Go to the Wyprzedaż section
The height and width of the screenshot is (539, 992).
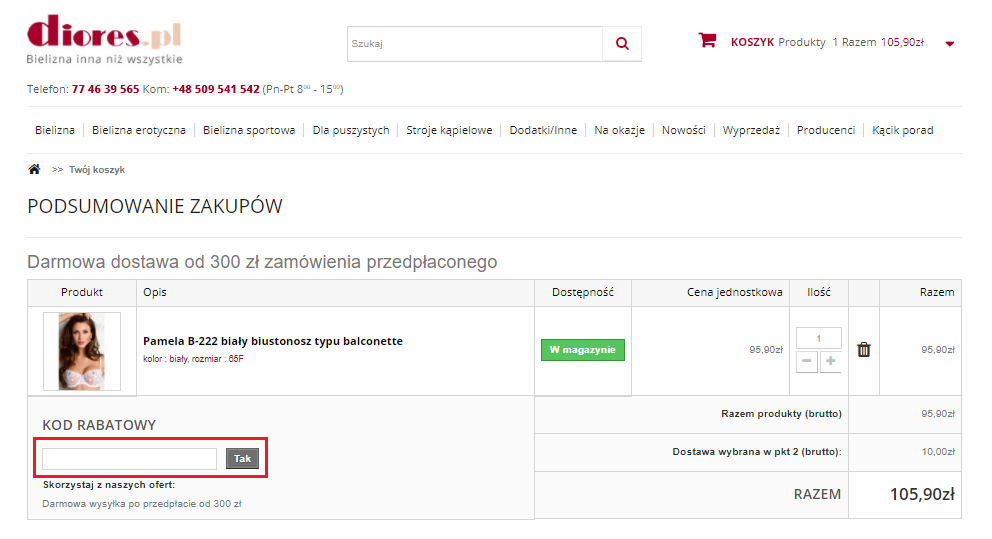751,130
